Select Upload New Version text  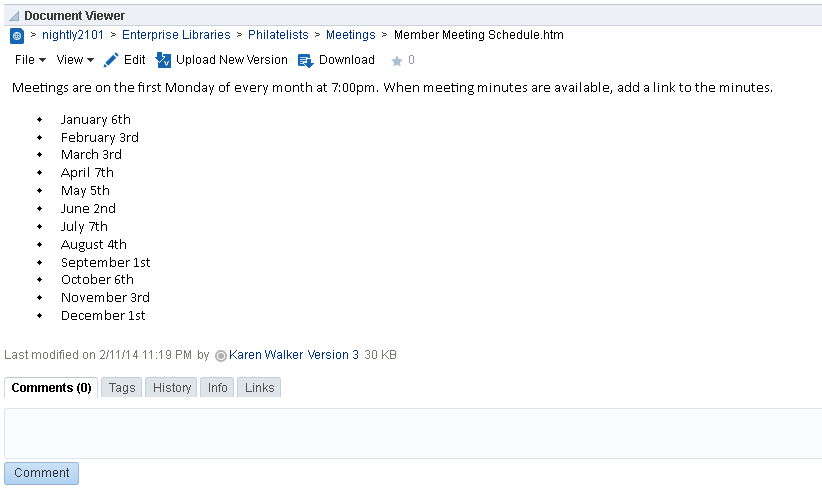pos(232,60)
